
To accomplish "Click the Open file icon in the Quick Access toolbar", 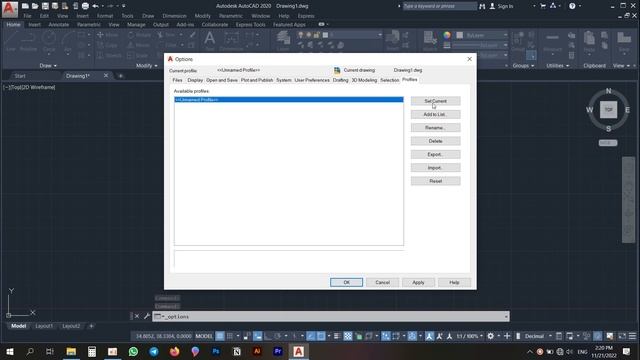I will tap(35, 6).
